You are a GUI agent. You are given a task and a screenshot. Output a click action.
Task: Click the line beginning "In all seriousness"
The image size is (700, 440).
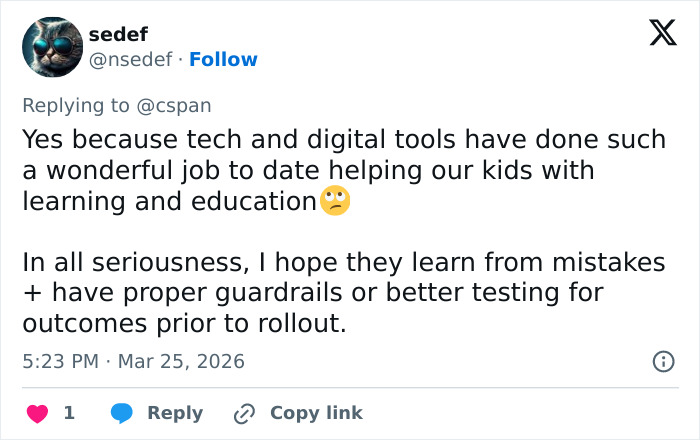pyautogui.click(x=343, y=263)
